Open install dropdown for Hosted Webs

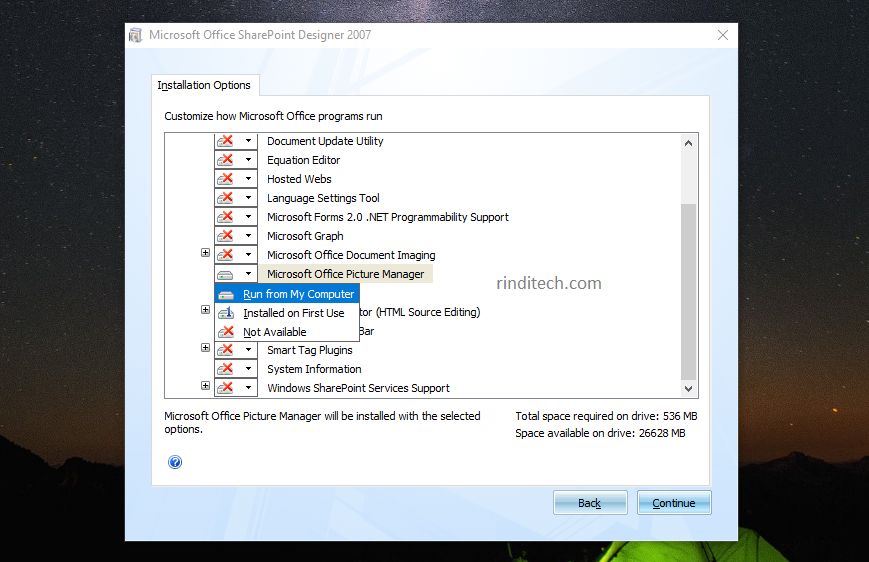pyautogui.click(x=248, y=179)
